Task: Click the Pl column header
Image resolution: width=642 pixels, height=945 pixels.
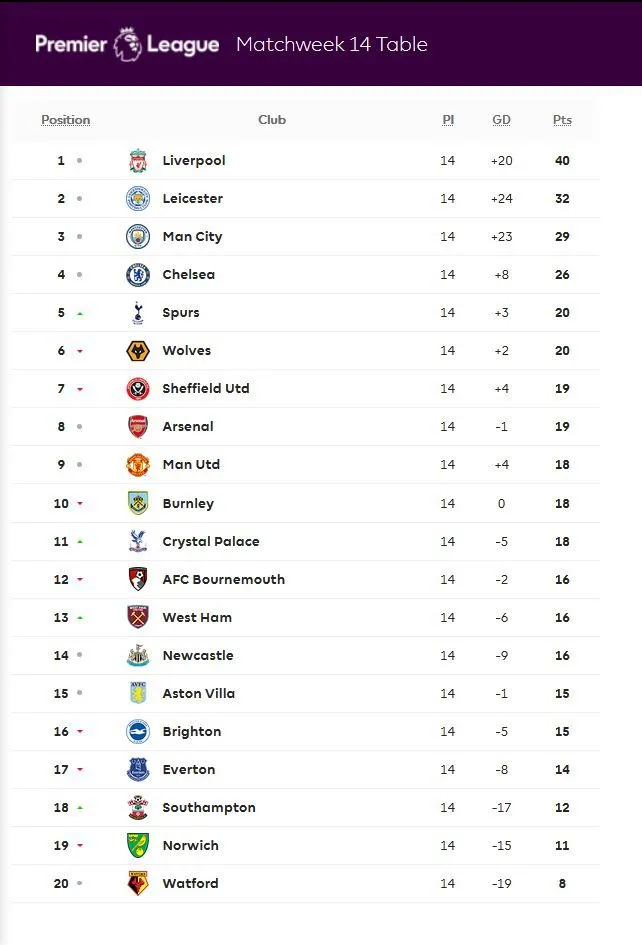Action: [448, 120]
